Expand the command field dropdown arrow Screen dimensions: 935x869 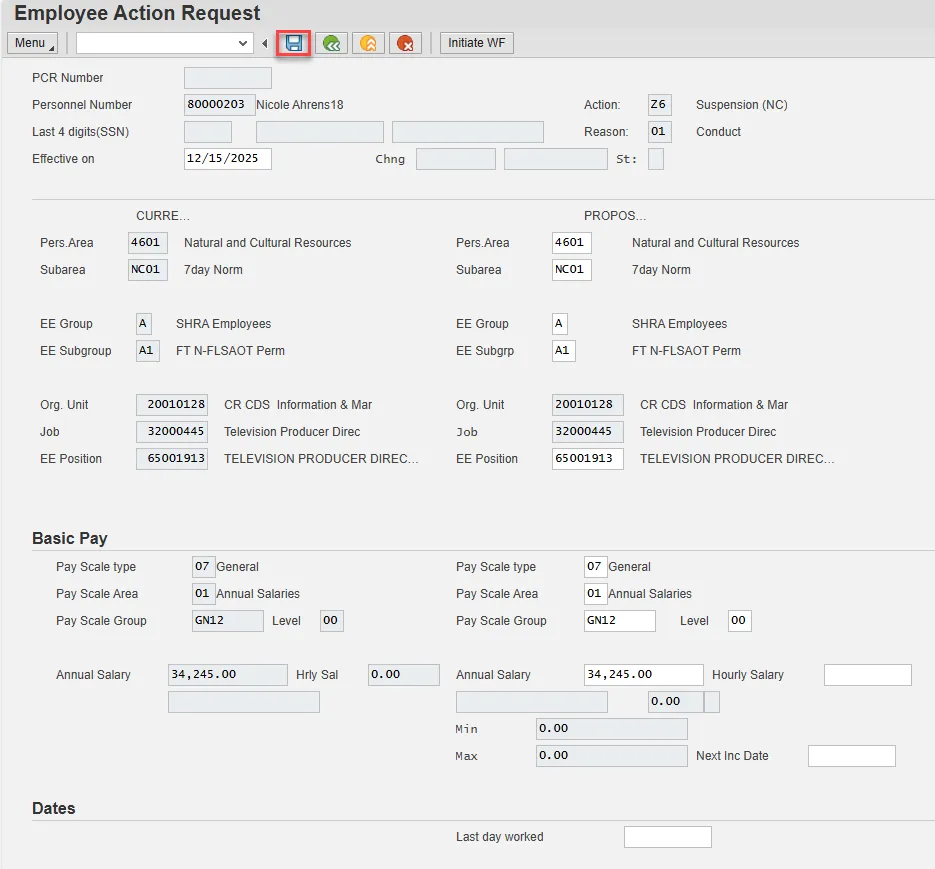click(243, 43)
